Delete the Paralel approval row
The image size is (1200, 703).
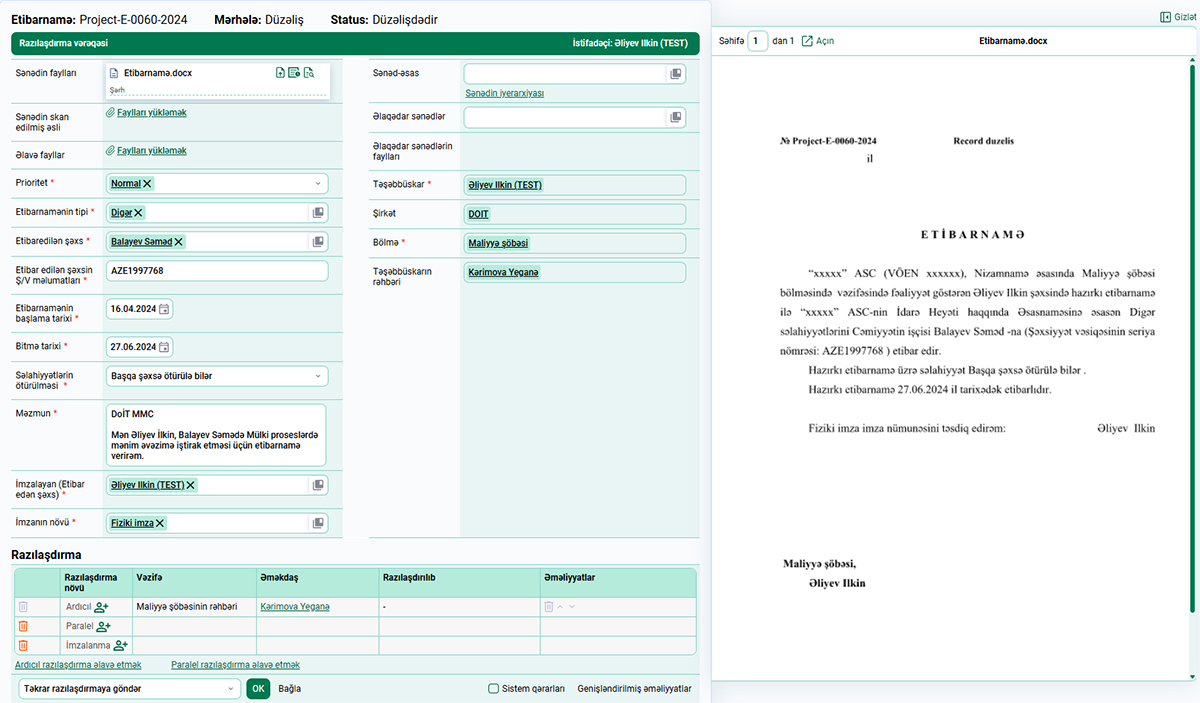coord(23,627)
